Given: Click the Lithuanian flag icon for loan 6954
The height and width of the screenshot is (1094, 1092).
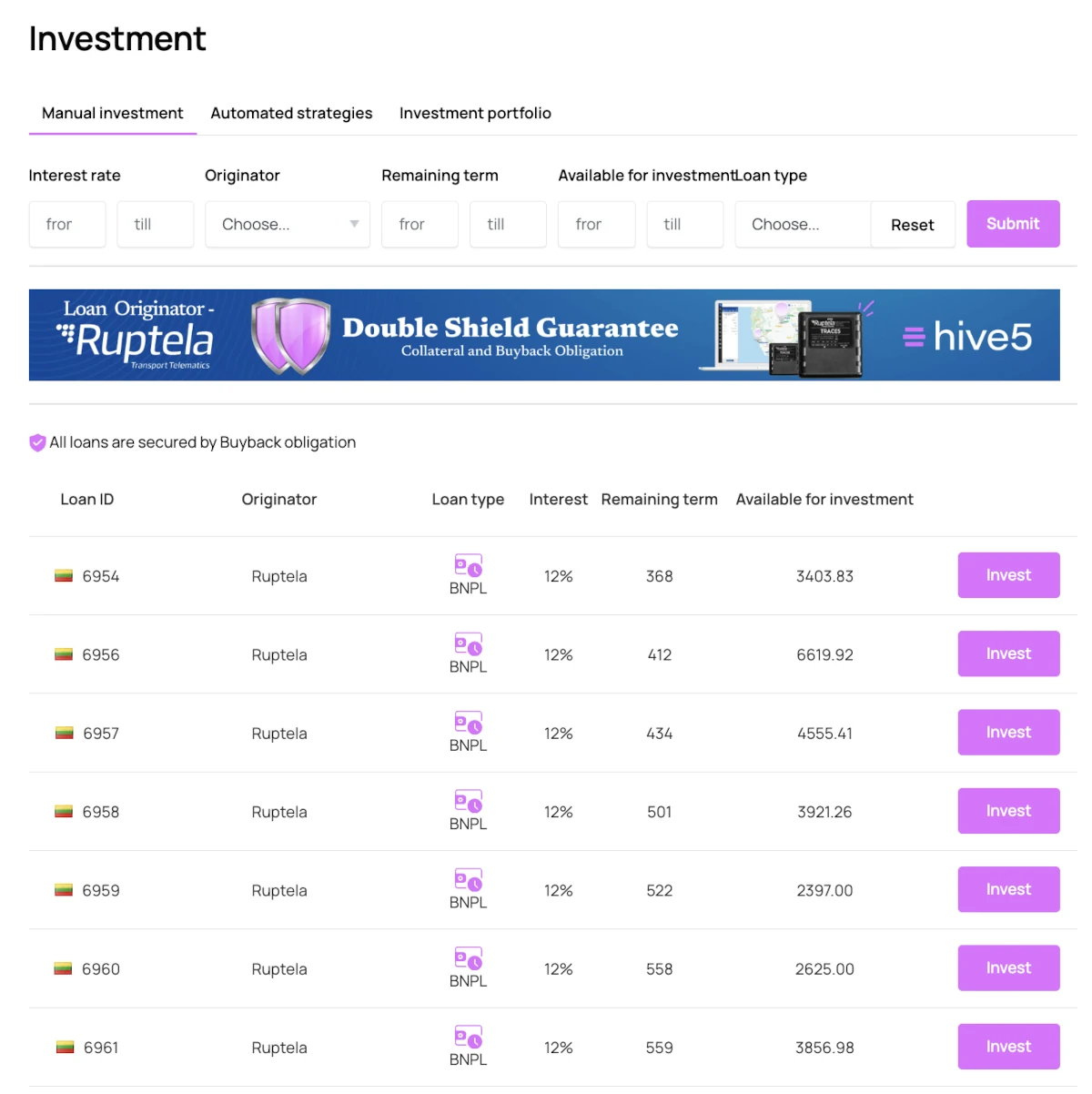Looking at the screenshot, I should pos(64,575).
